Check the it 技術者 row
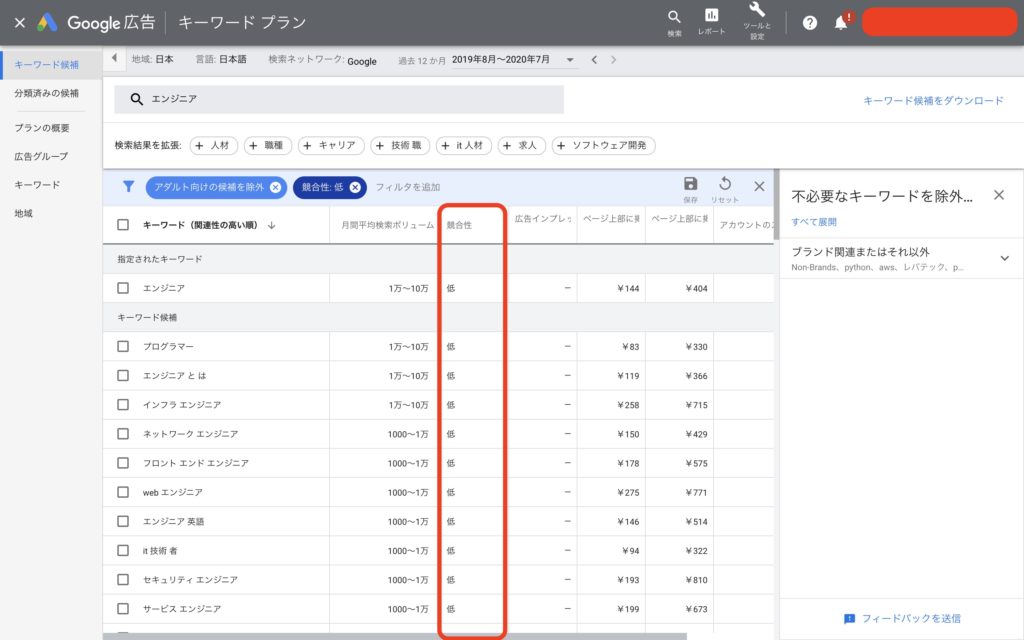This screenshot has width=1024, height=640. pyautogui.click(x=123, y=551)
